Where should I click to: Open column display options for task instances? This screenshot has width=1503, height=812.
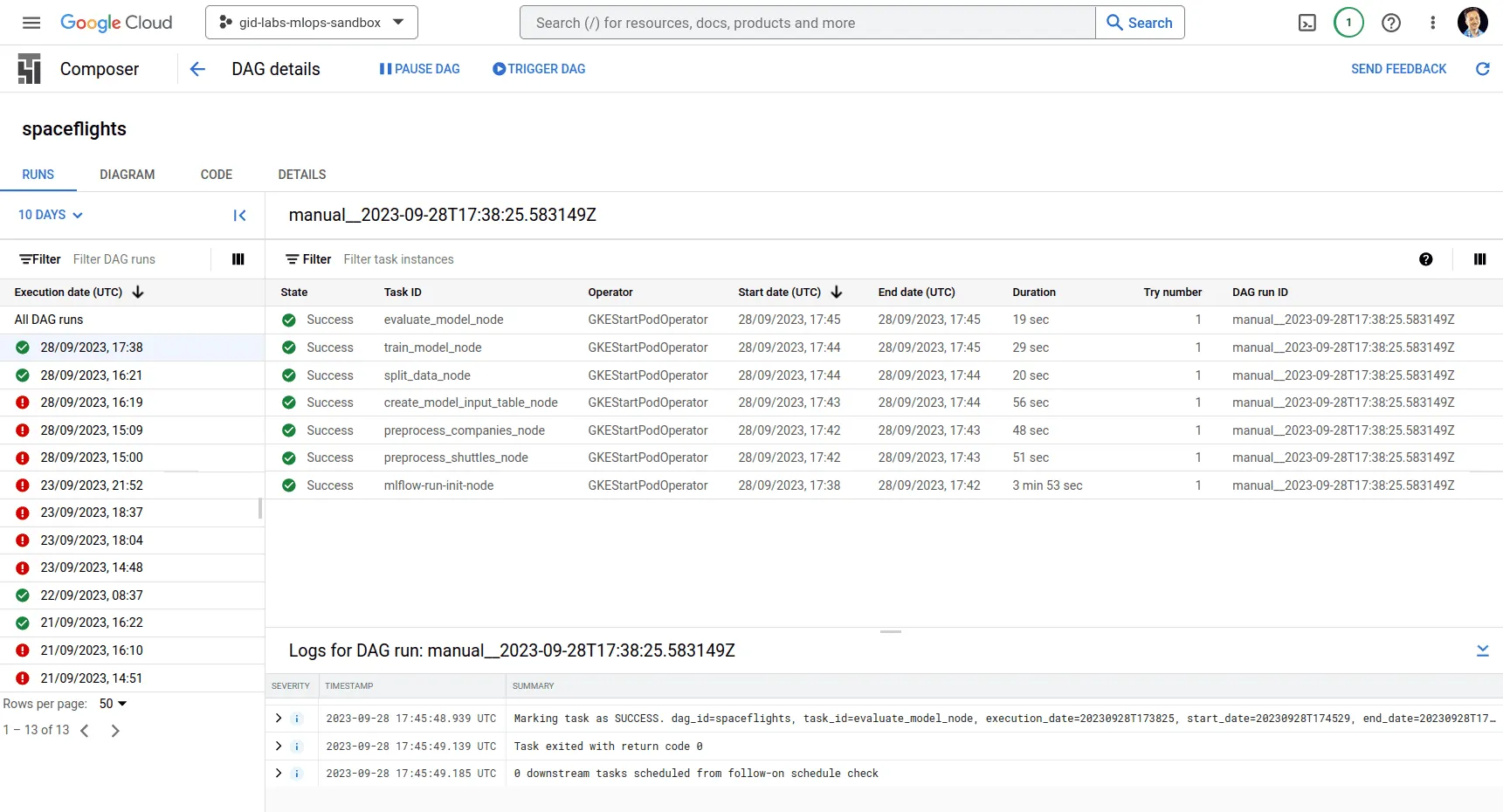(x=1479, y=259)
